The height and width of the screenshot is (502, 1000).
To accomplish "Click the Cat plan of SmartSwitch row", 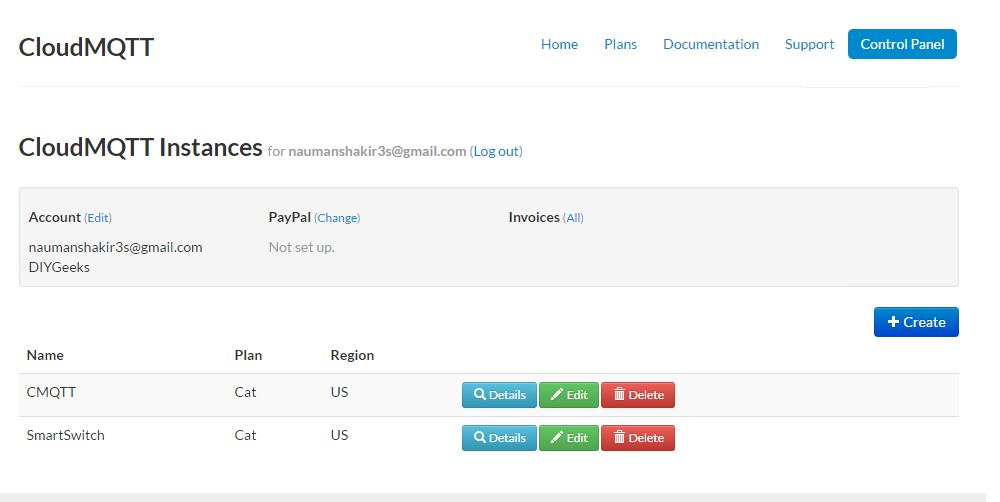I will tap(245, 435).
